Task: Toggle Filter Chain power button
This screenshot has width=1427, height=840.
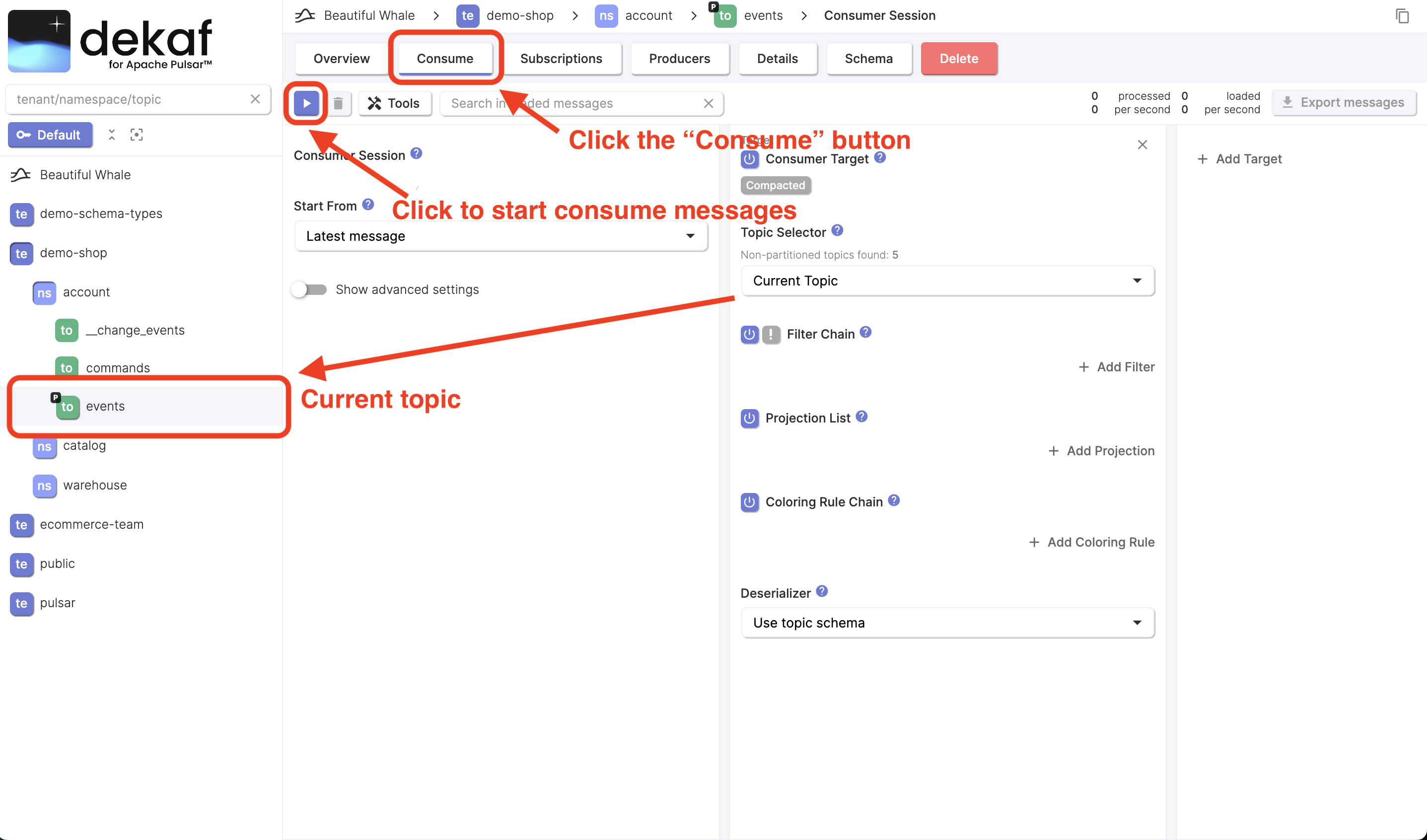Action: (x=750, y=335)
